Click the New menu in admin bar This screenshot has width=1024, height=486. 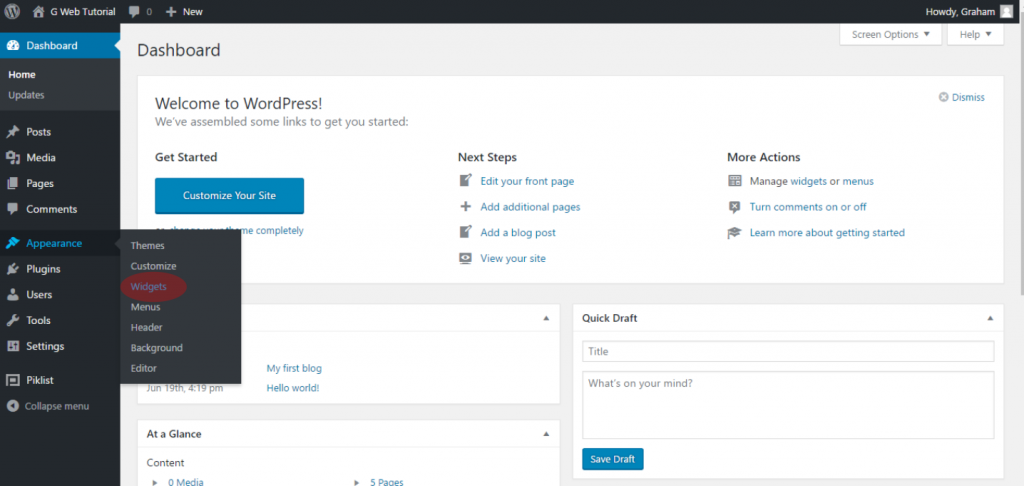(184, 12)
